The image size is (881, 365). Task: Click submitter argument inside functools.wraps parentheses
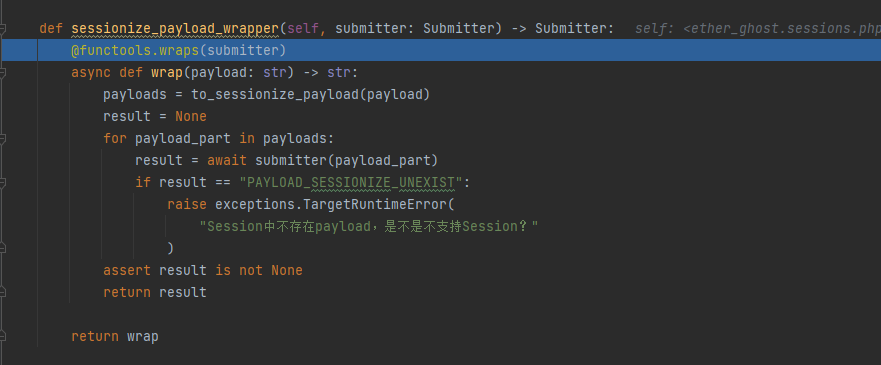click(243, 51)
